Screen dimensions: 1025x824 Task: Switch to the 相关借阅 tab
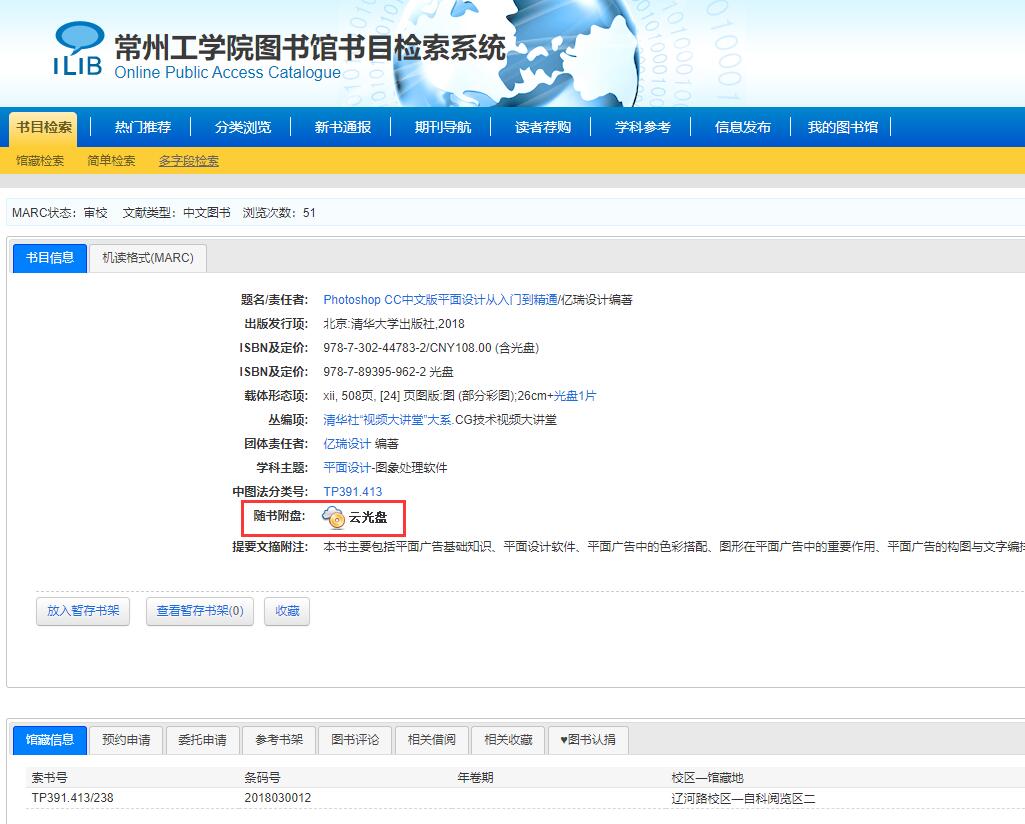click(x=431, y=740)
